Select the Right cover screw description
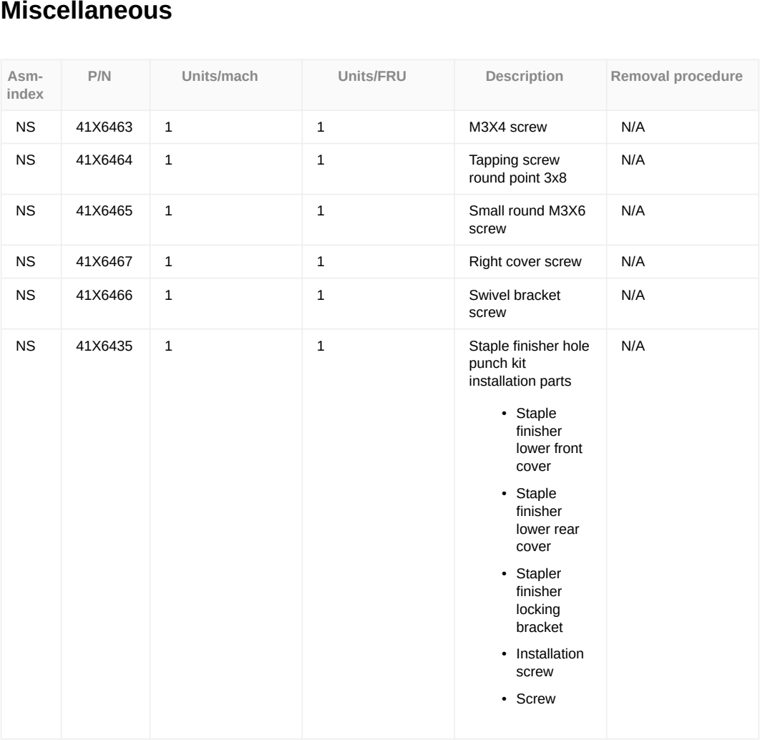Viewport: 760px width, 740px height. coord(525,262)
